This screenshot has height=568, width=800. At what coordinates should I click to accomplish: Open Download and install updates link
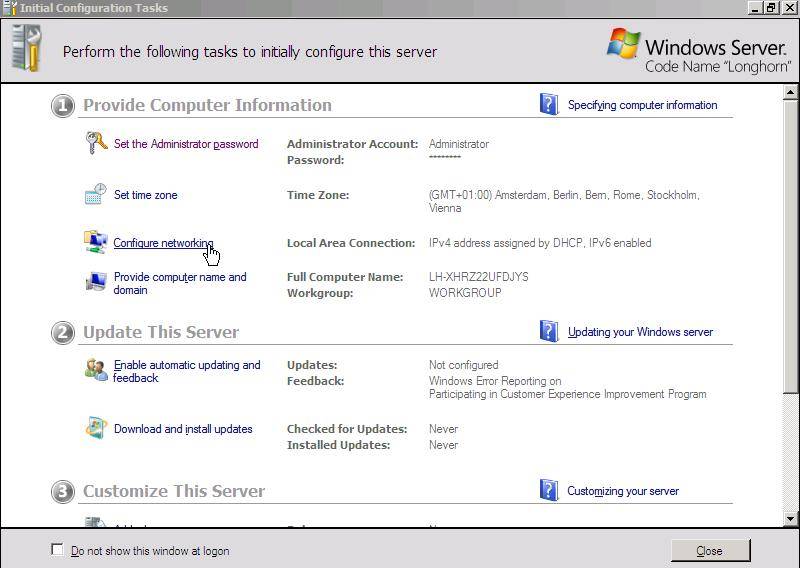183,429
